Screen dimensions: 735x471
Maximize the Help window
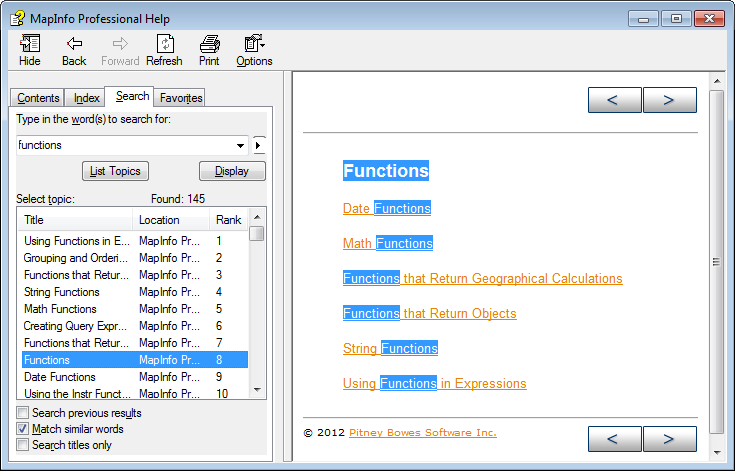[x=676, y=19]
